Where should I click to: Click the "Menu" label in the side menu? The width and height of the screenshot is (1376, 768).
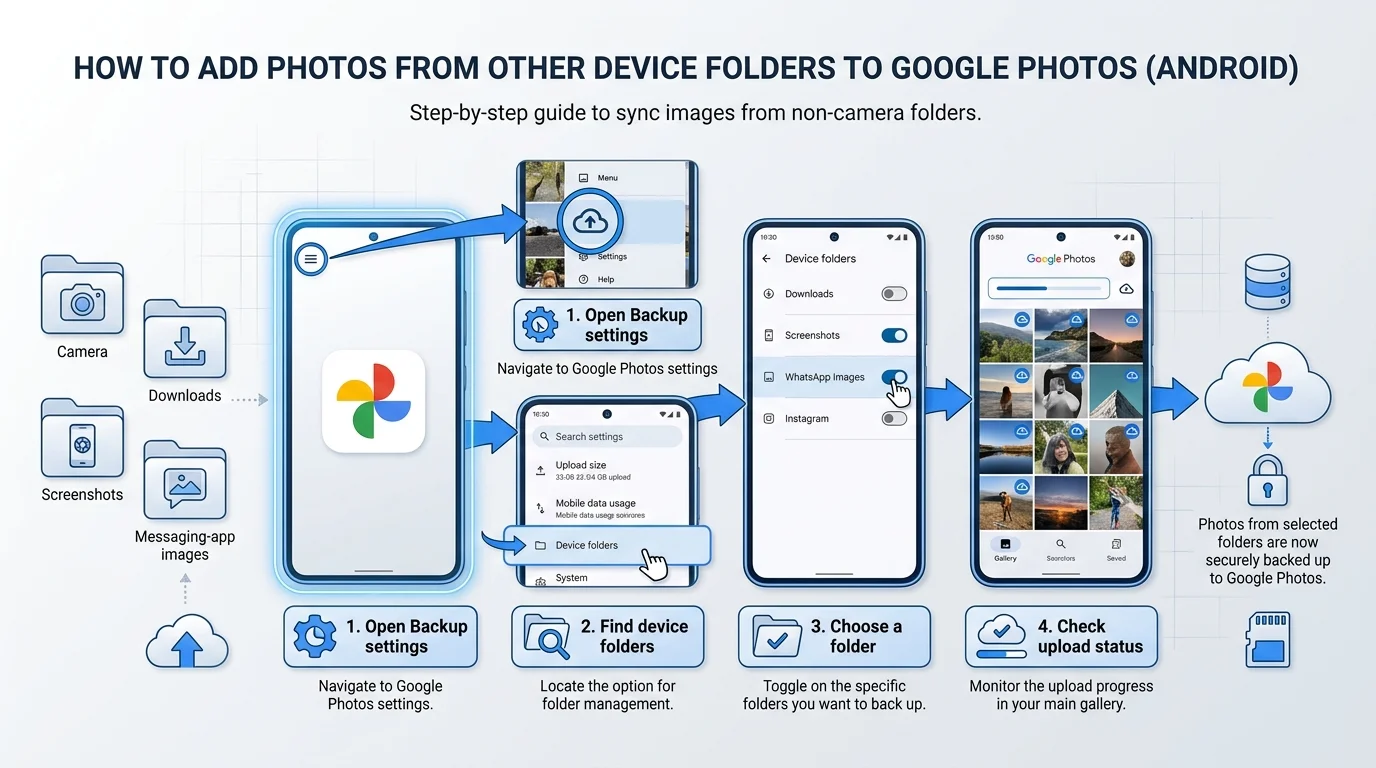pyautogui.click(x=608, y=178)
